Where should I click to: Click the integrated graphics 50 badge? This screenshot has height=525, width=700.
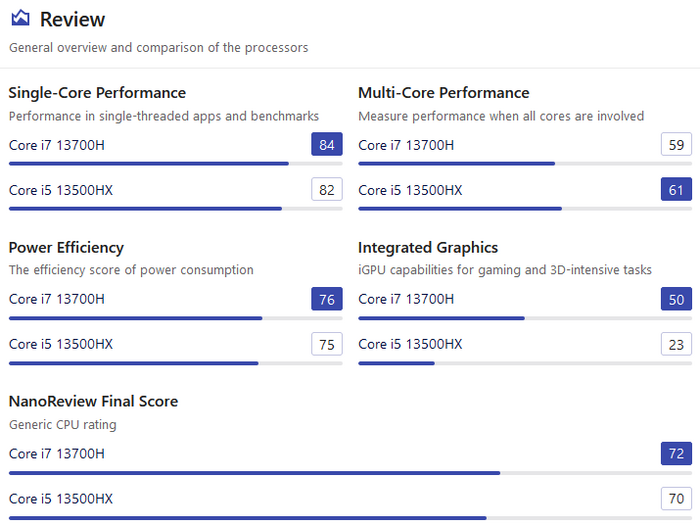(676, 299)
